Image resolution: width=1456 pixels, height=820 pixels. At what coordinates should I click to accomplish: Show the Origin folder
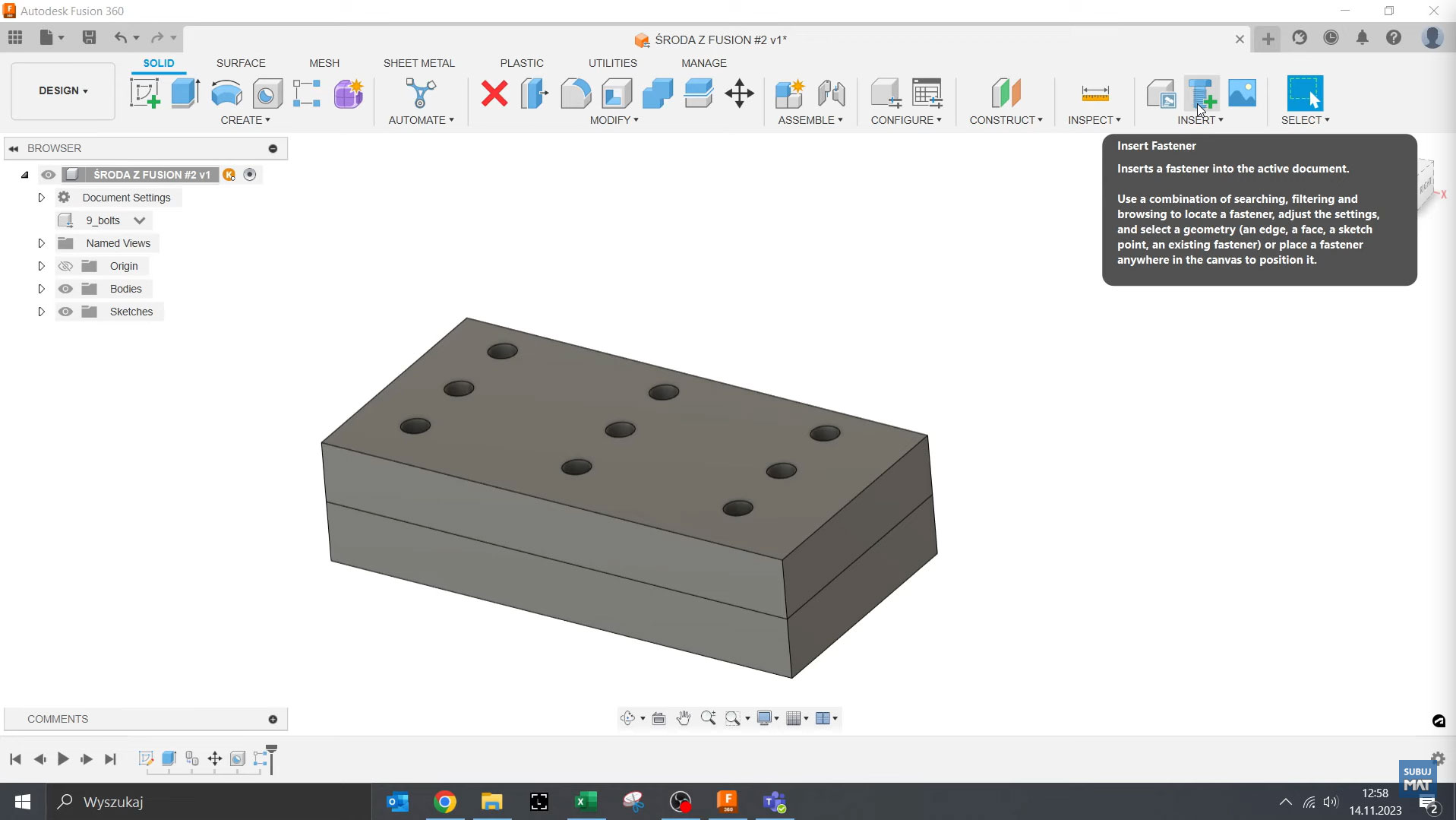click(66, 265)
